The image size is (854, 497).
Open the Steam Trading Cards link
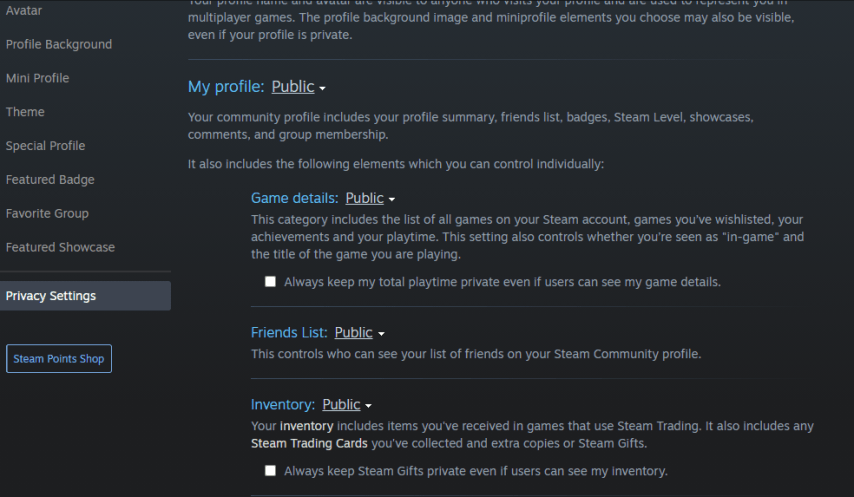click(309, 443)
